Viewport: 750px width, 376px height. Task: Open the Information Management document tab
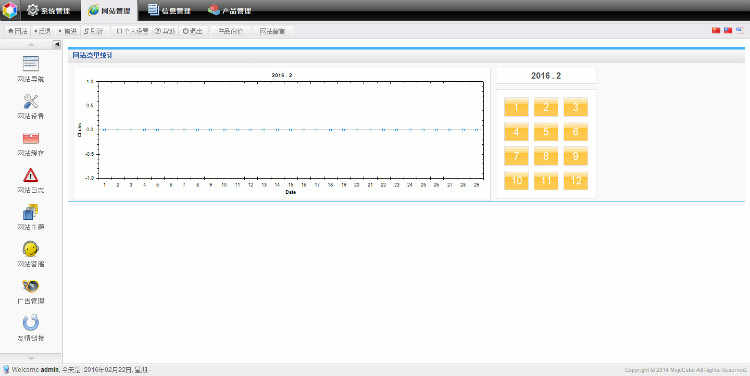[169, 10]
